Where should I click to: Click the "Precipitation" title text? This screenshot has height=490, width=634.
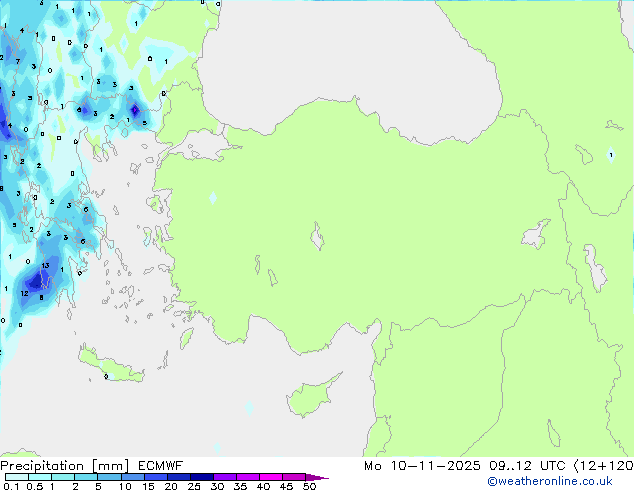tap(42, 466)
